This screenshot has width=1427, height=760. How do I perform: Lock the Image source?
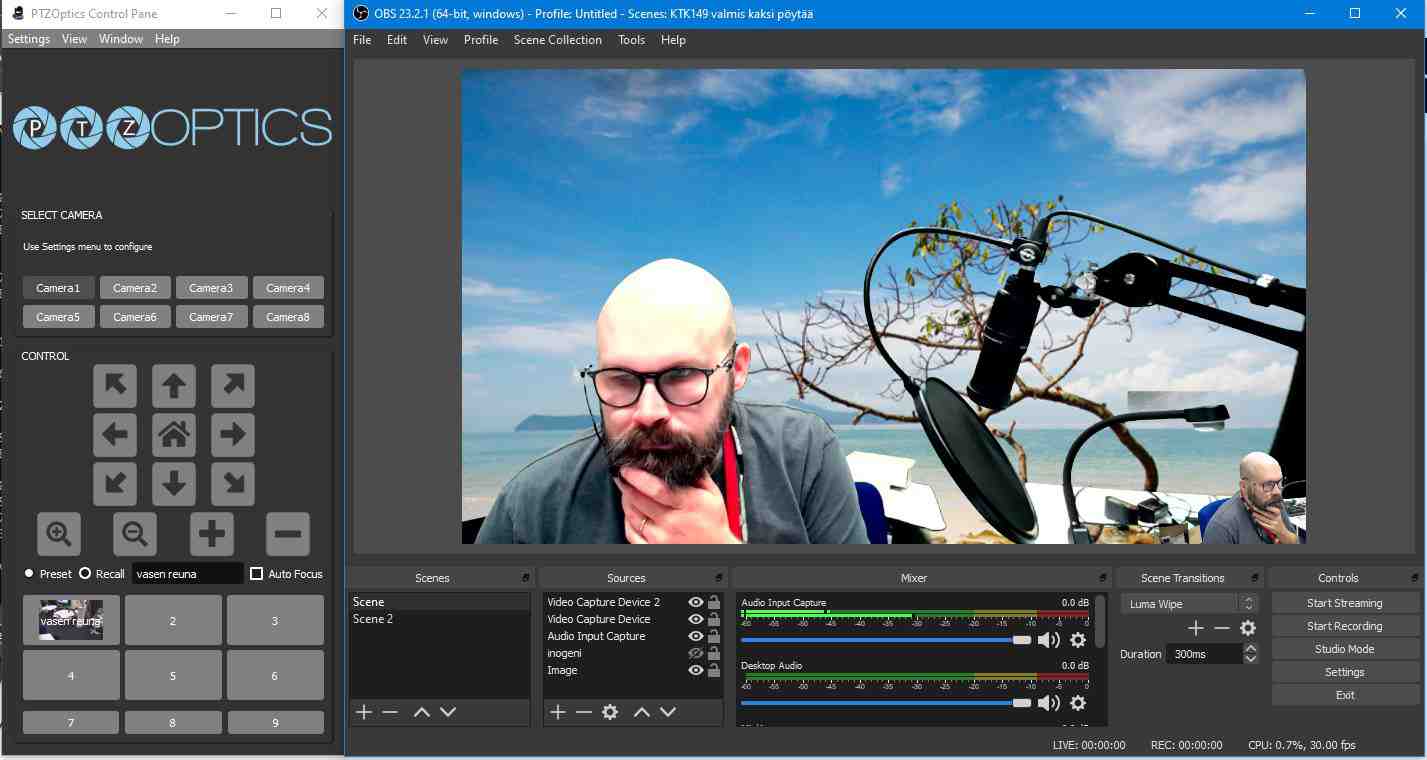714,670
